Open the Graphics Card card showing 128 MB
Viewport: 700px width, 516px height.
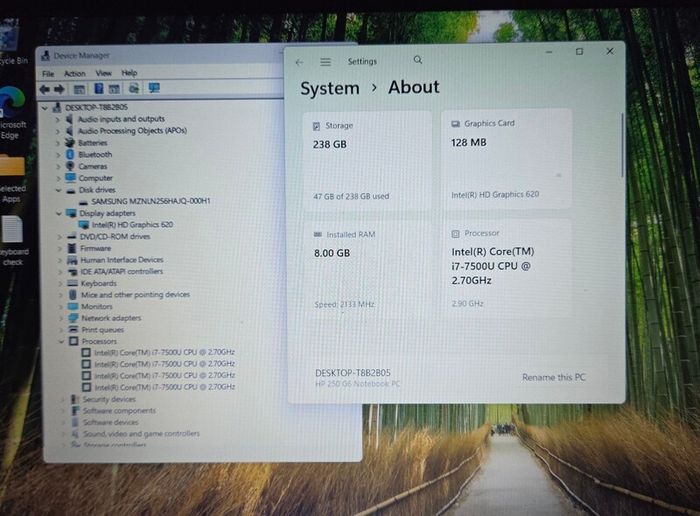click(506, 159)
